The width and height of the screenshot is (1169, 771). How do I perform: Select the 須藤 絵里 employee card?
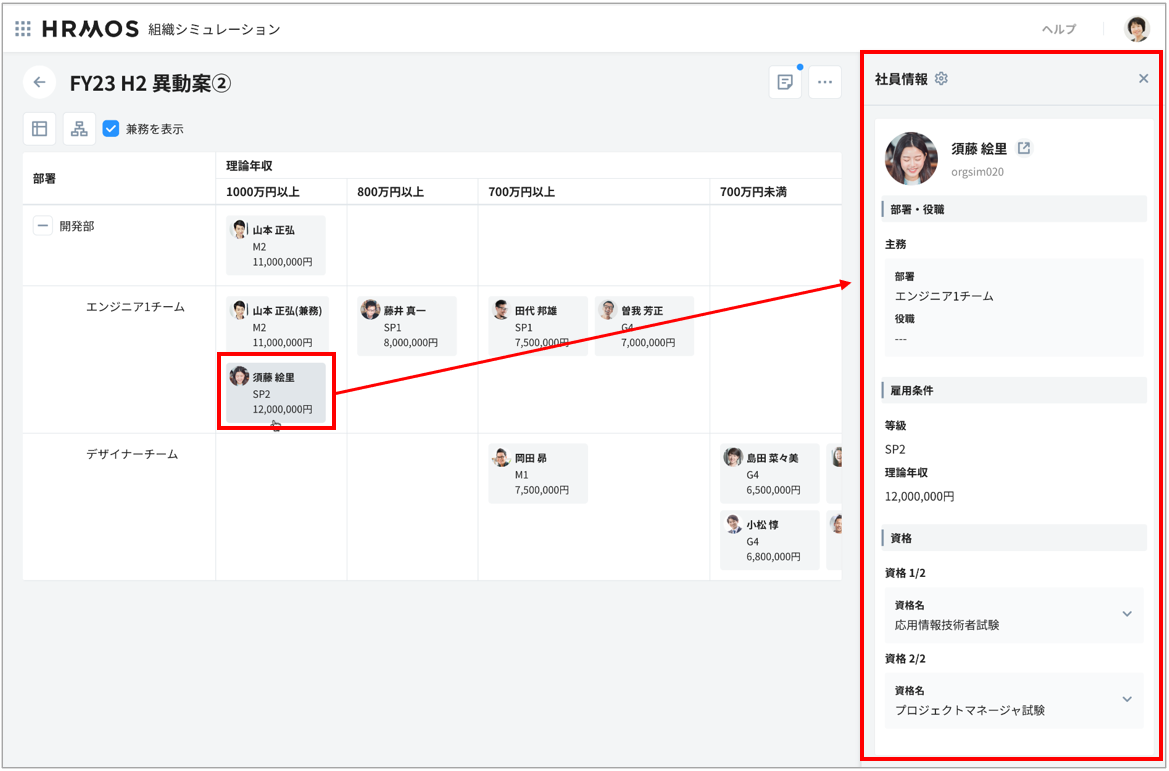point(276,392)
